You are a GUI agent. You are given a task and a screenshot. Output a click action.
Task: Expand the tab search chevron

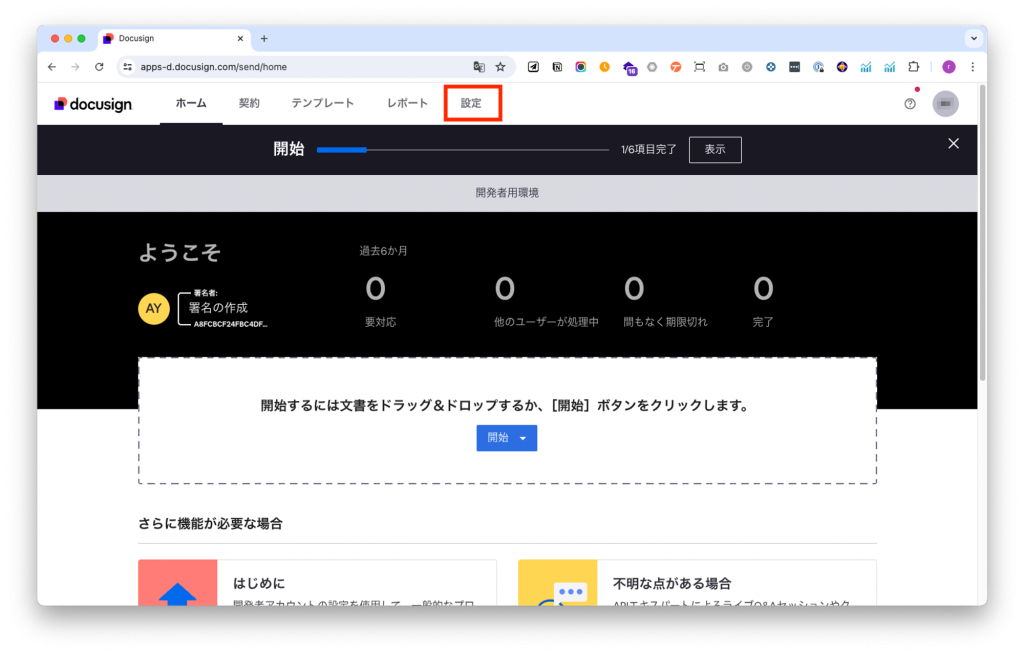click(973, 38)
